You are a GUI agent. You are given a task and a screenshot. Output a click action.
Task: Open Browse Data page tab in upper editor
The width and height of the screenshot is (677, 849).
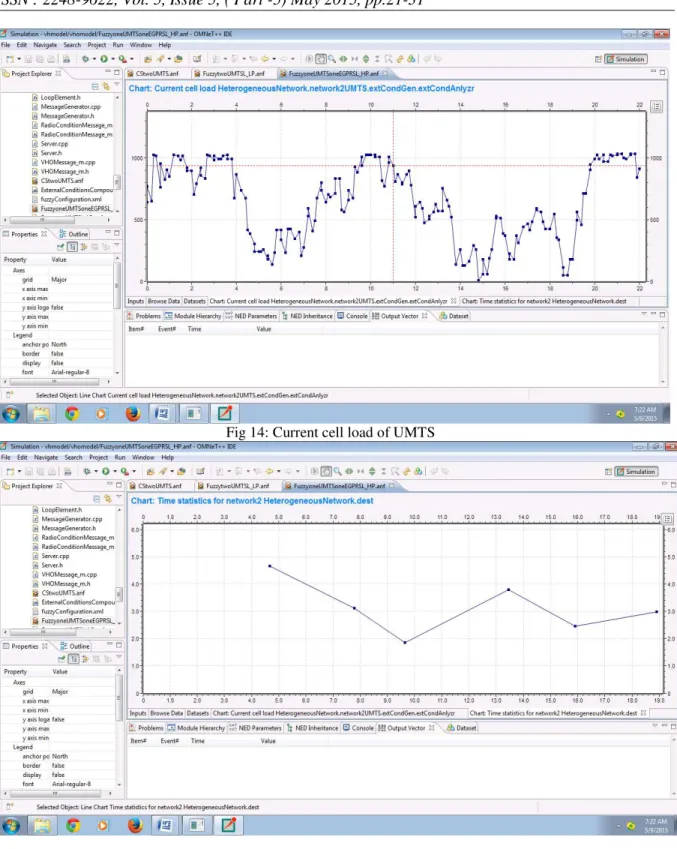point(163,301)
